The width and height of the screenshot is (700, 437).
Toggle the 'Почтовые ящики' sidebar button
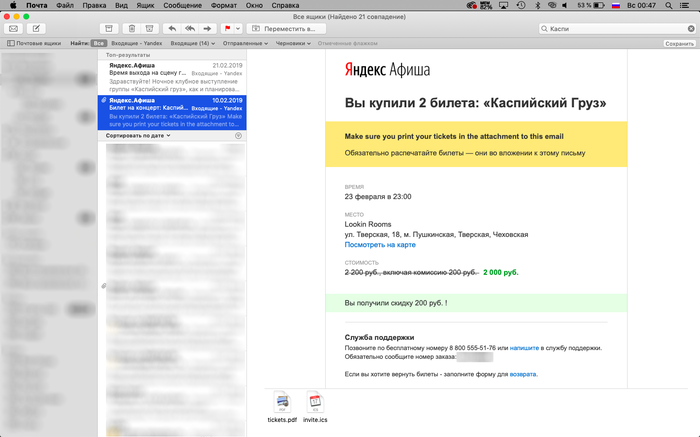coord(34,43)
